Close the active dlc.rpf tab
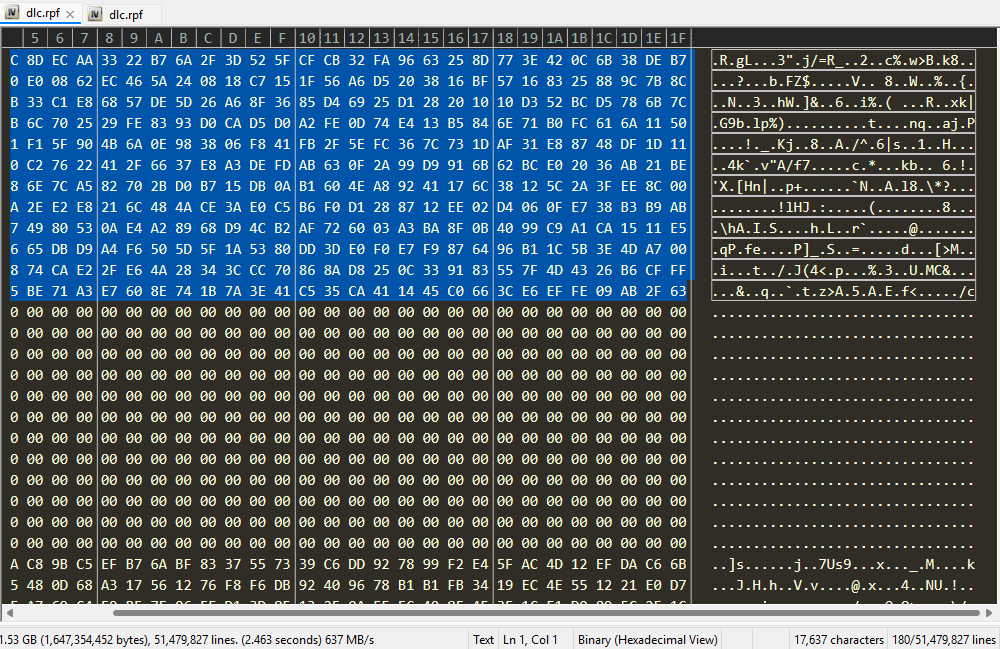The image size is (1000, 649). tap(70, 14)
